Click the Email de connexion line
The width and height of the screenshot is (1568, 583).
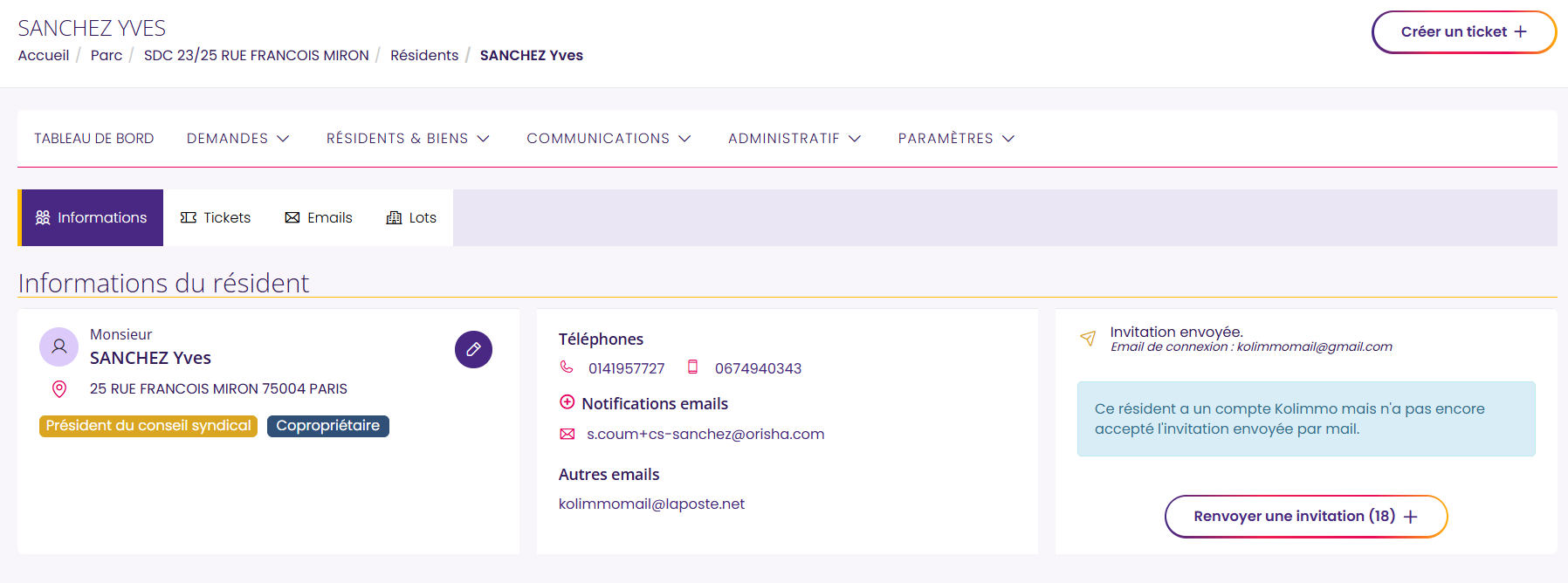pyautogui.click(x=1251, y=347)
